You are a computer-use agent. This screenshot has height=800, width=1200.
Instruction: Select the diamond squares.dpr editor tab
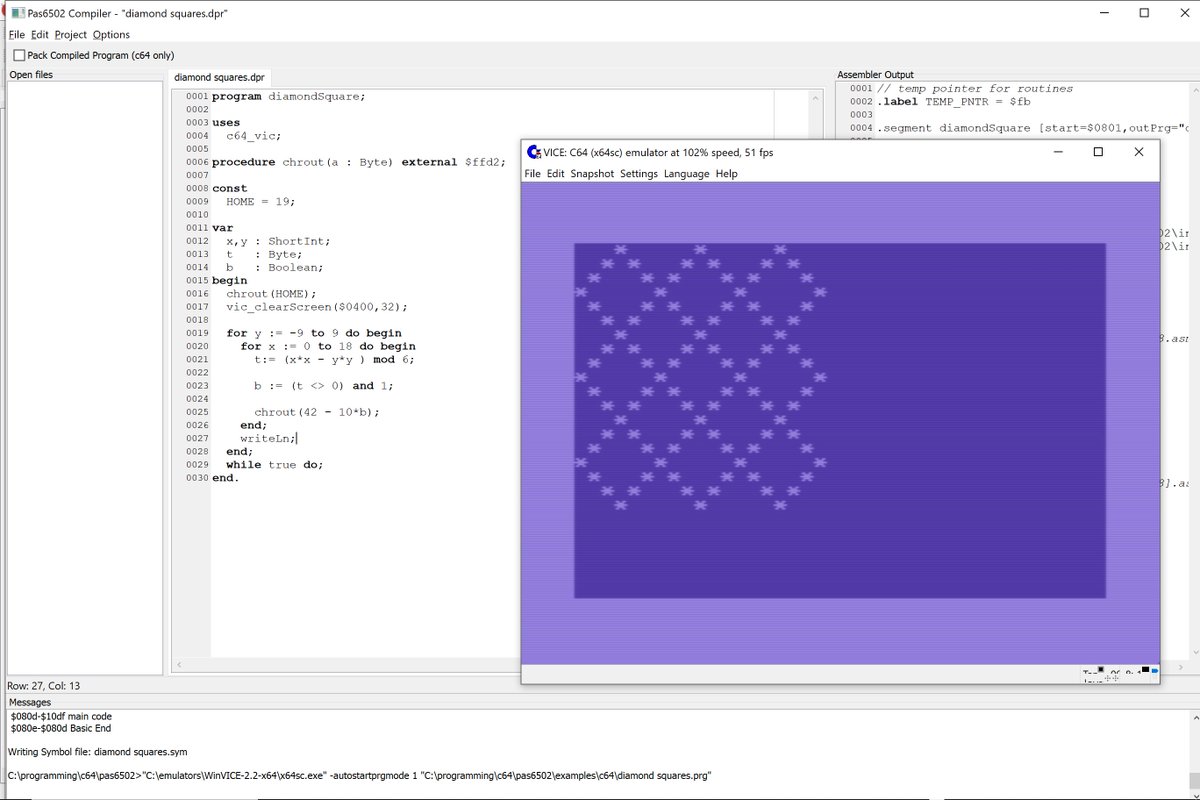coord(219,76)
